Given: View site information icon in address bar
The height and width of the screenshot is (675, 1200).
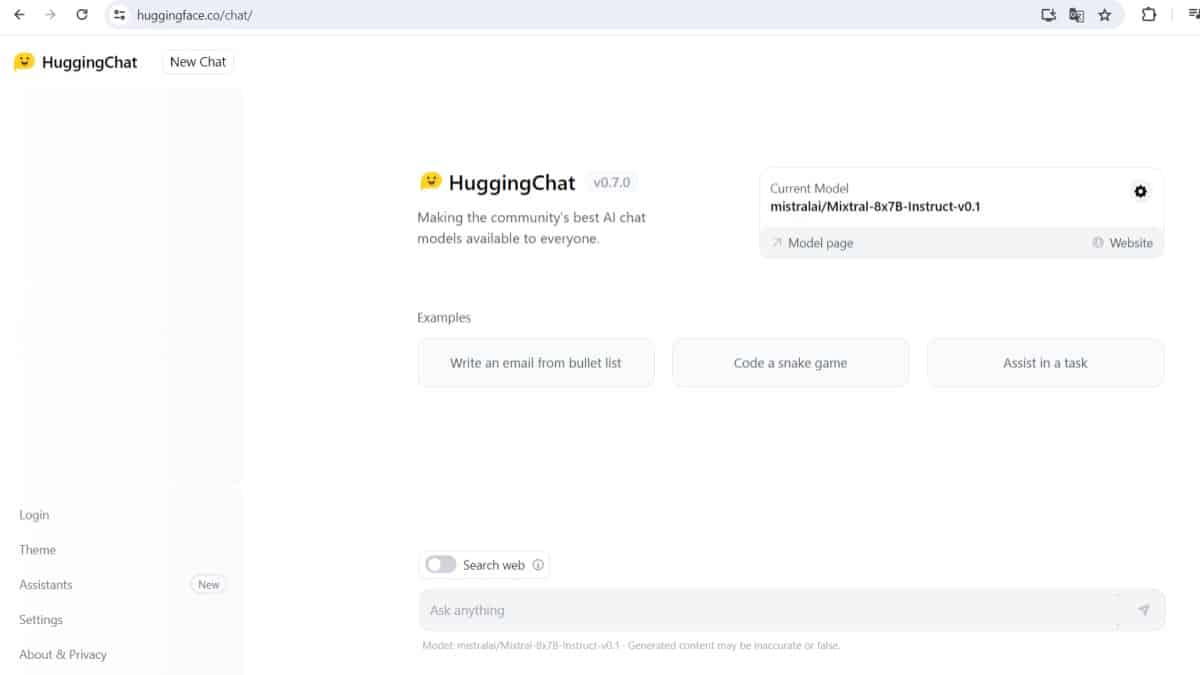Looking at the screenshot, I should point(120,15).
